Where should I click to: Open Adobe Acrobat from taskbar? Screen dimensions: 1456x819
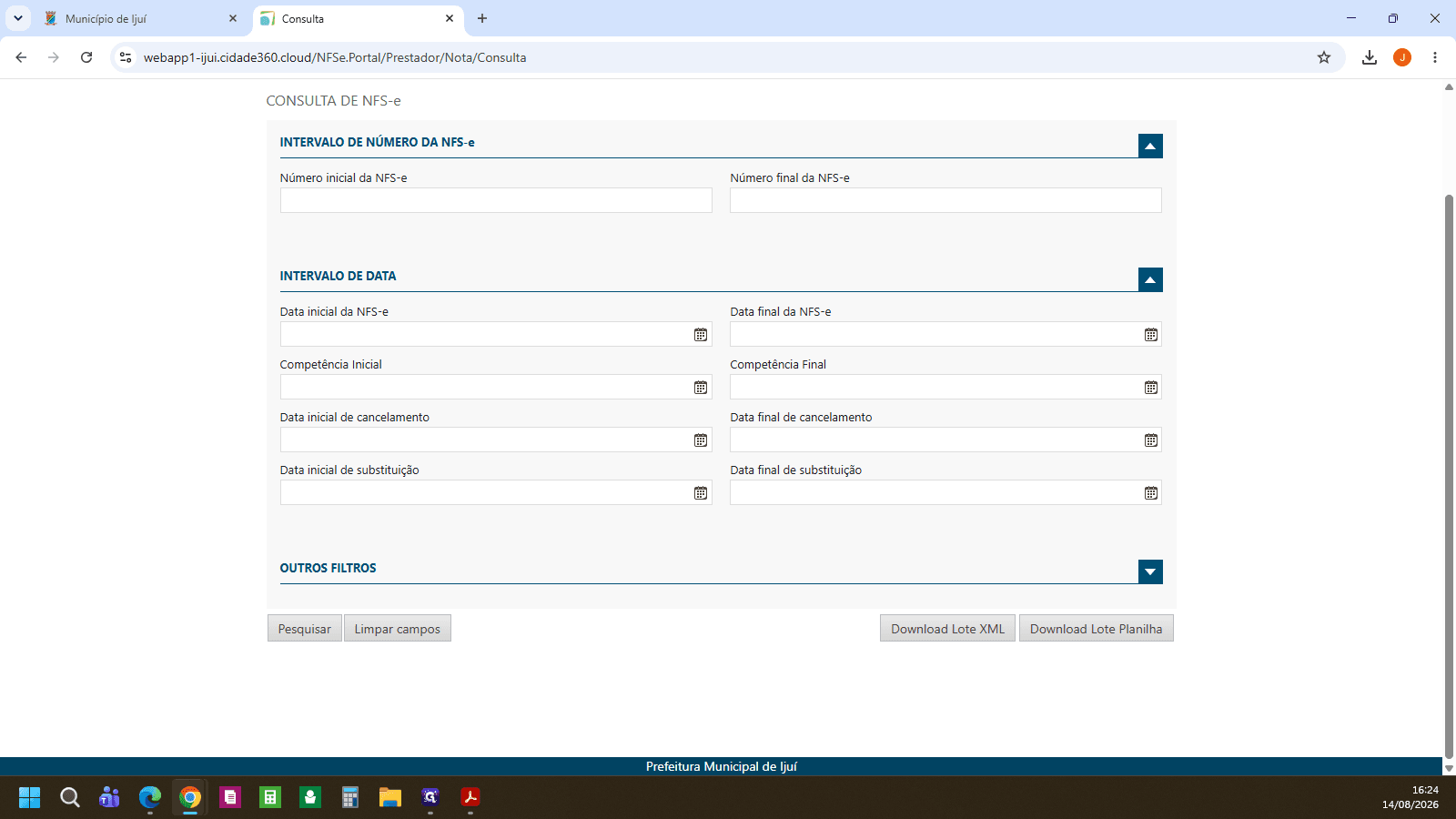click(x=470, y=797)
